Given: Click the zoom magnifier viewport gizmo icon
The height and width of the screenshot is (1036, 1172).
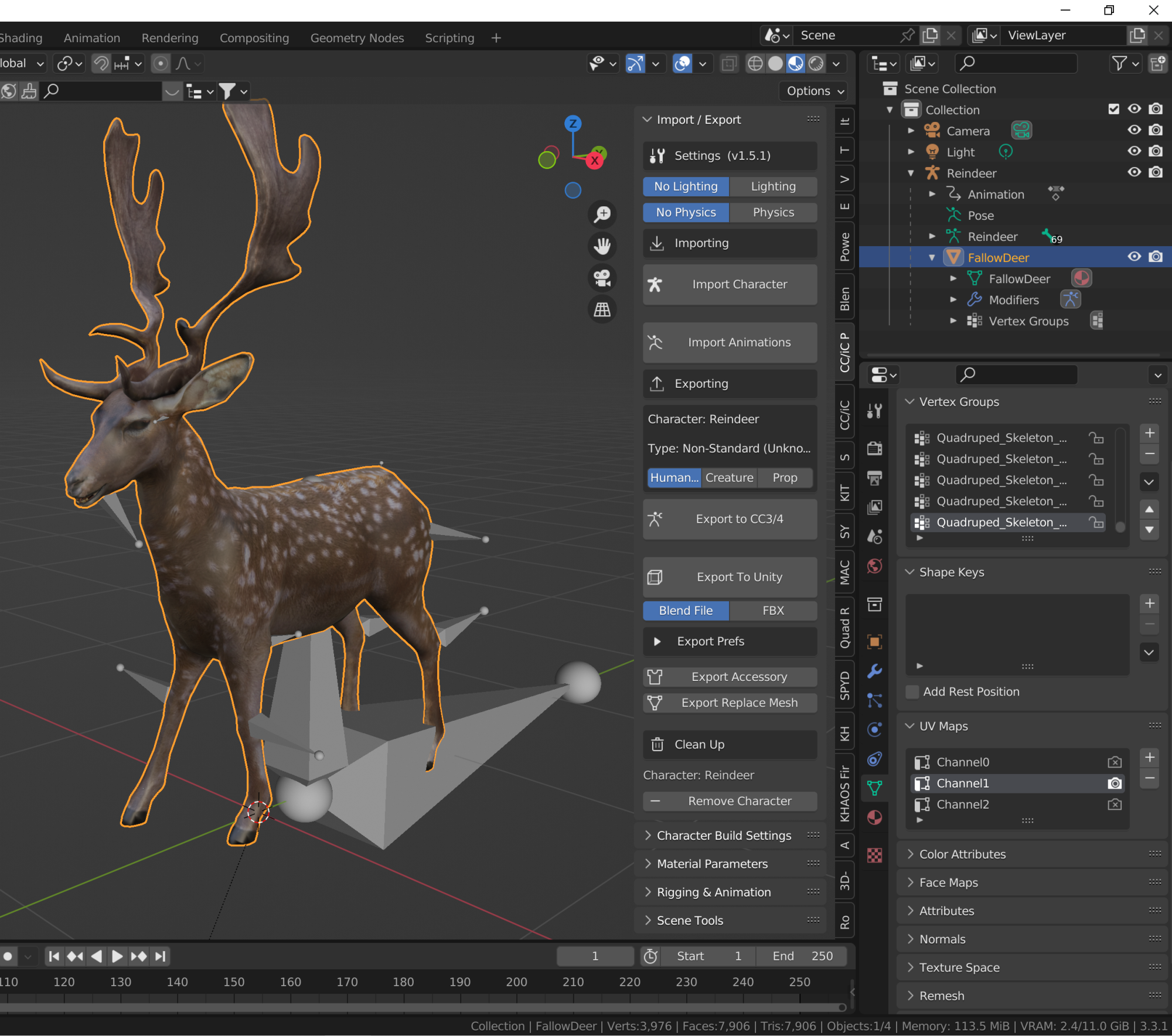Looking at the screenshot, I should pos(602,214).
